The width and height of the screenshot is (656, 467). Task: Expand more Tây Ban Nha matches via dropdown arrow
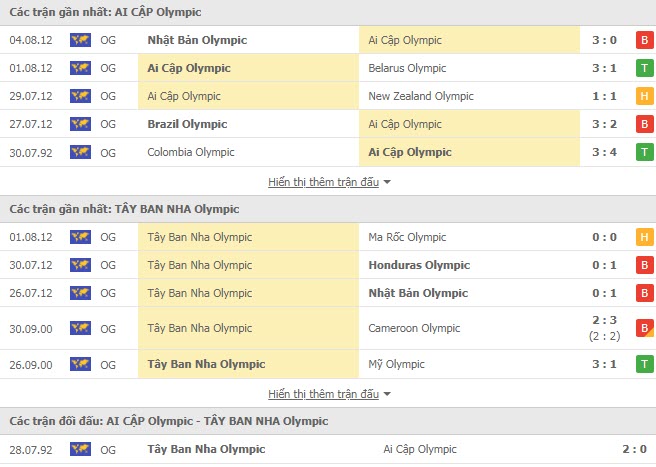tap(387, 394)
